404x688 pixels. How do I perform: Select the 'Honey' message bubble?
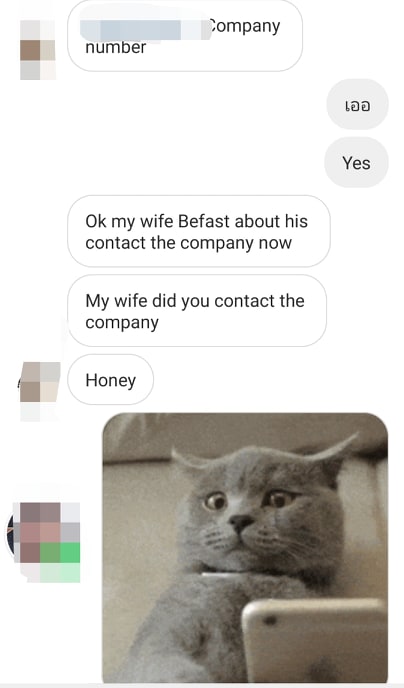(111, 380)
